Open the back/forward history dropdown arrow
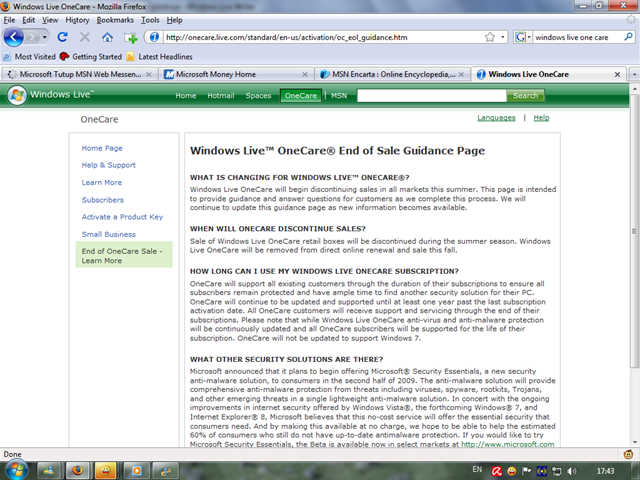Image resolution: width=640 pixels, height=480 pixels. coord(45,37)
